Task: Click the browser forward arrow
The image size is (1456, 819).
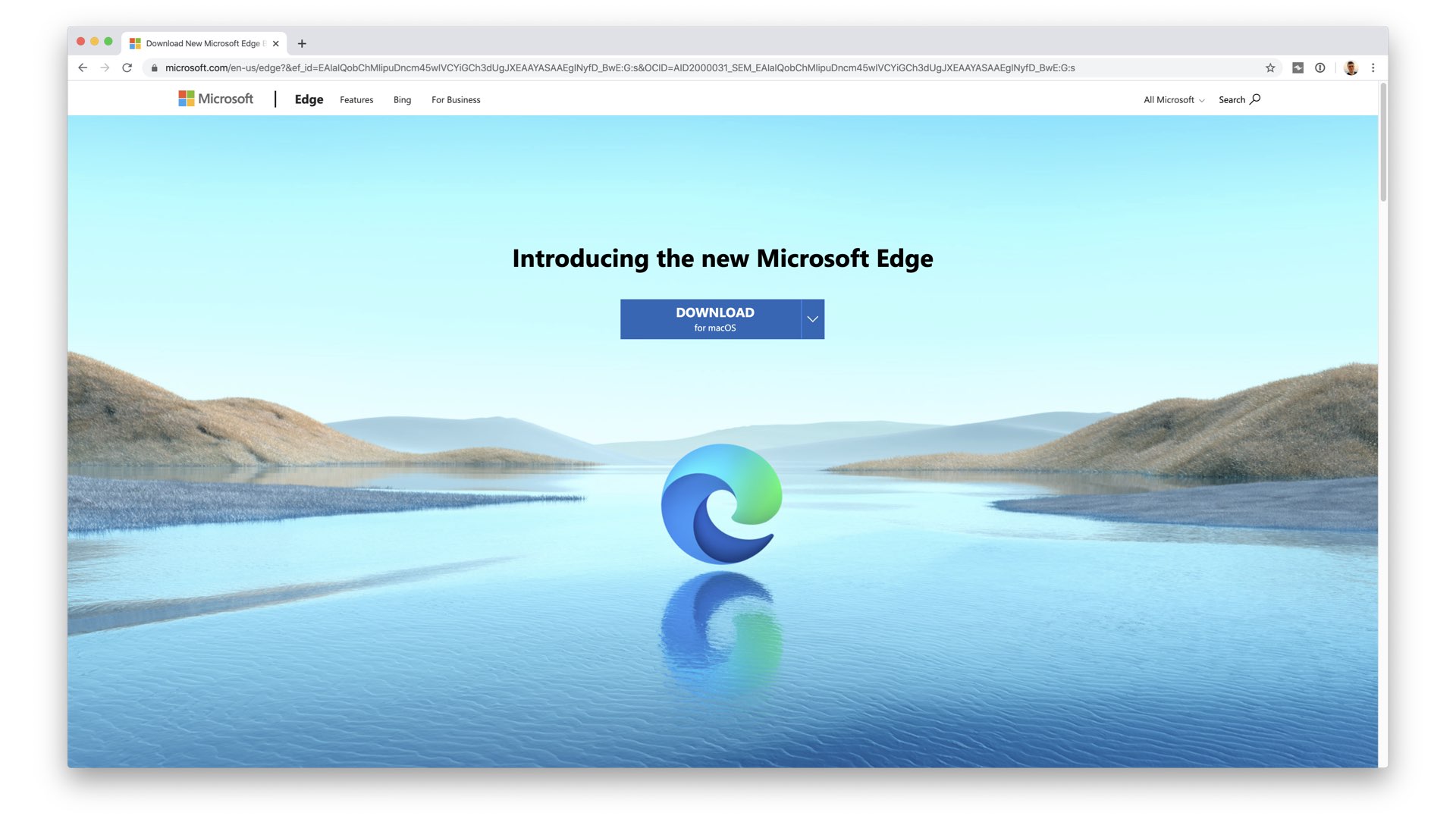Action: [x=105, y=67]
